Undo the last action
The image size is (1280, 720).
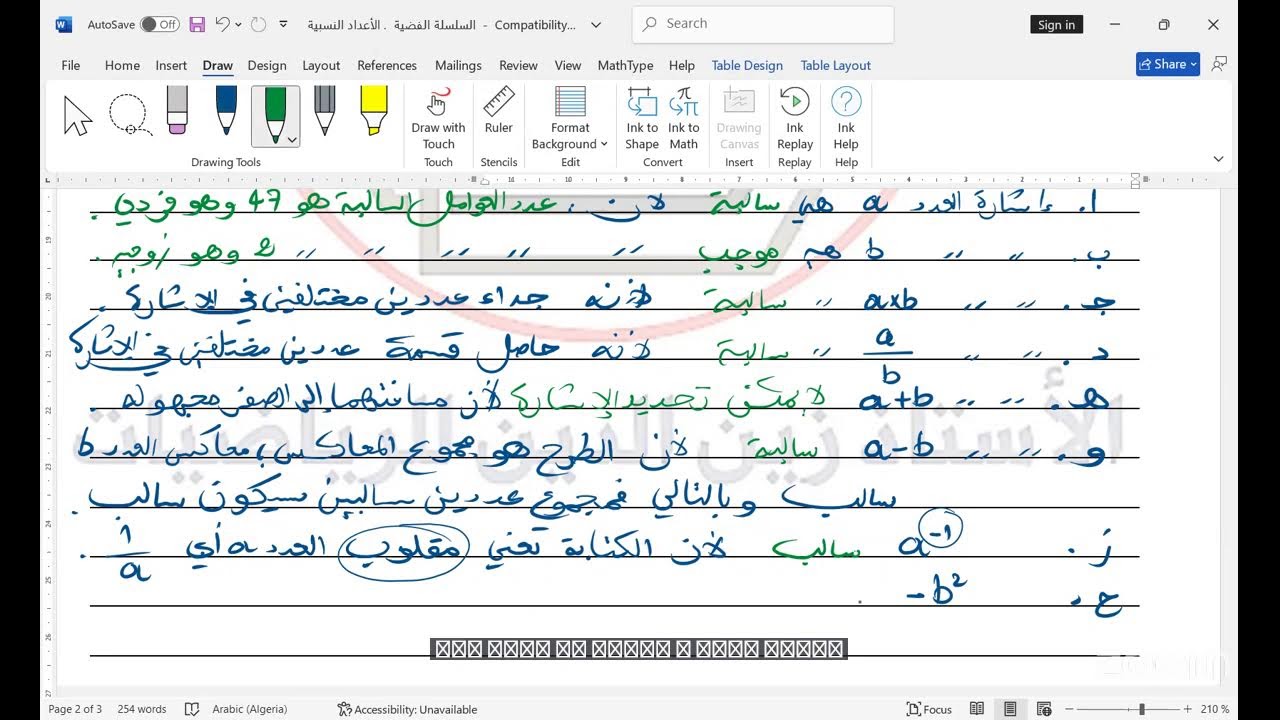(x=223, y=24)
